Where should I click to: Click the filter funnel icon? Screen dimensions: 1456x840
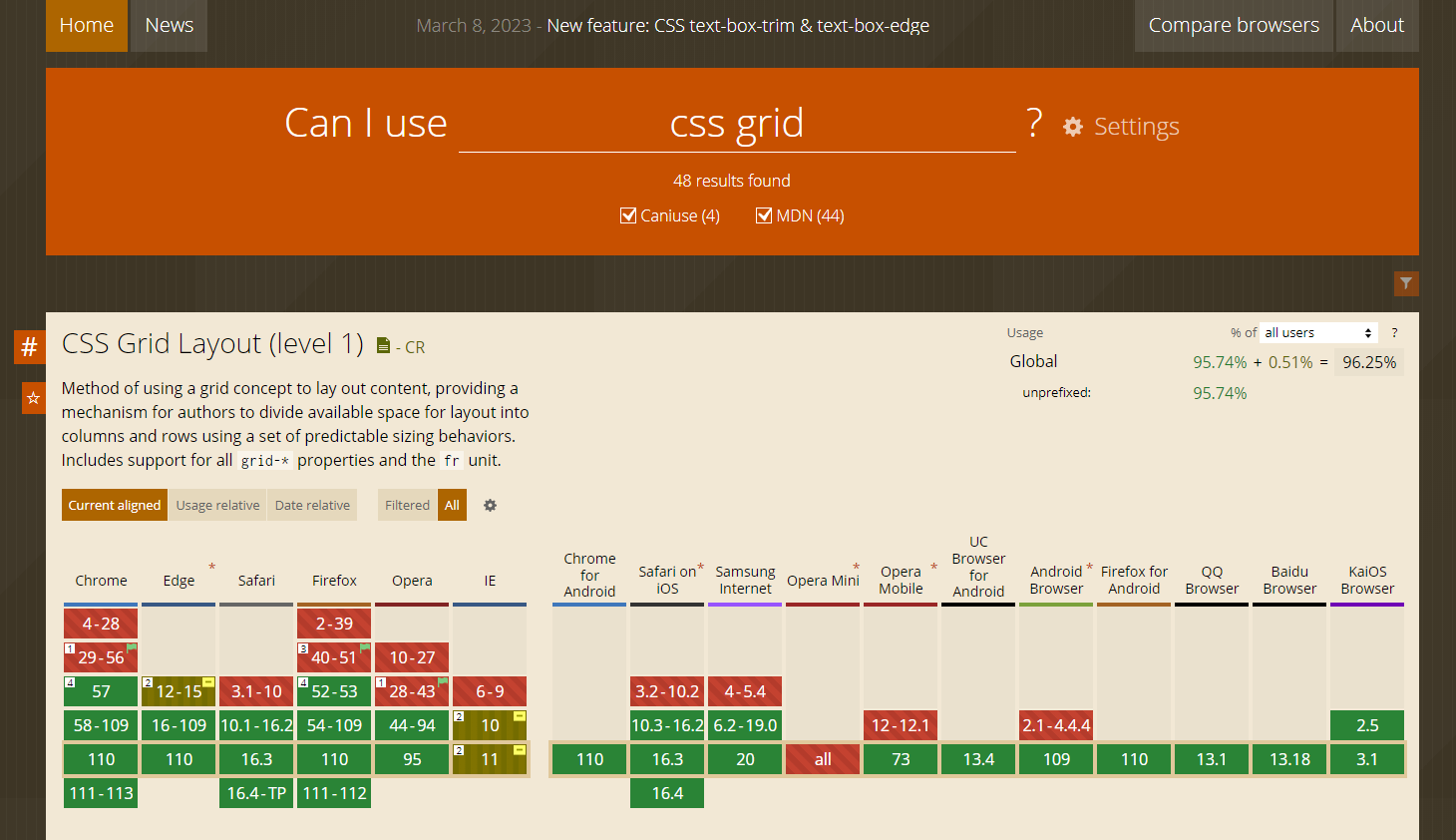click(1406, 283)
